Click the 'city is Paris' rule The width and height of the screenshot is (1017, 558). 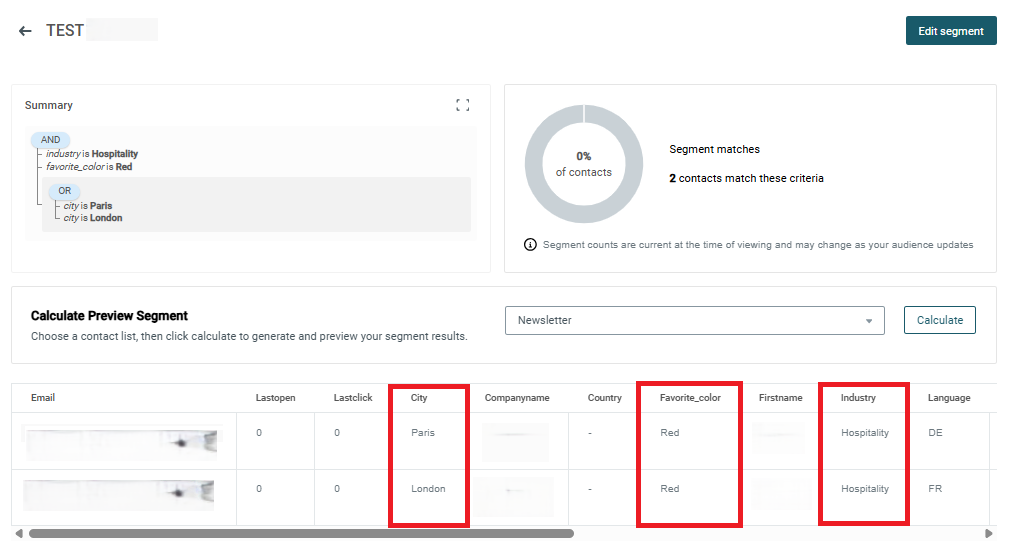[x=88, y=206]
